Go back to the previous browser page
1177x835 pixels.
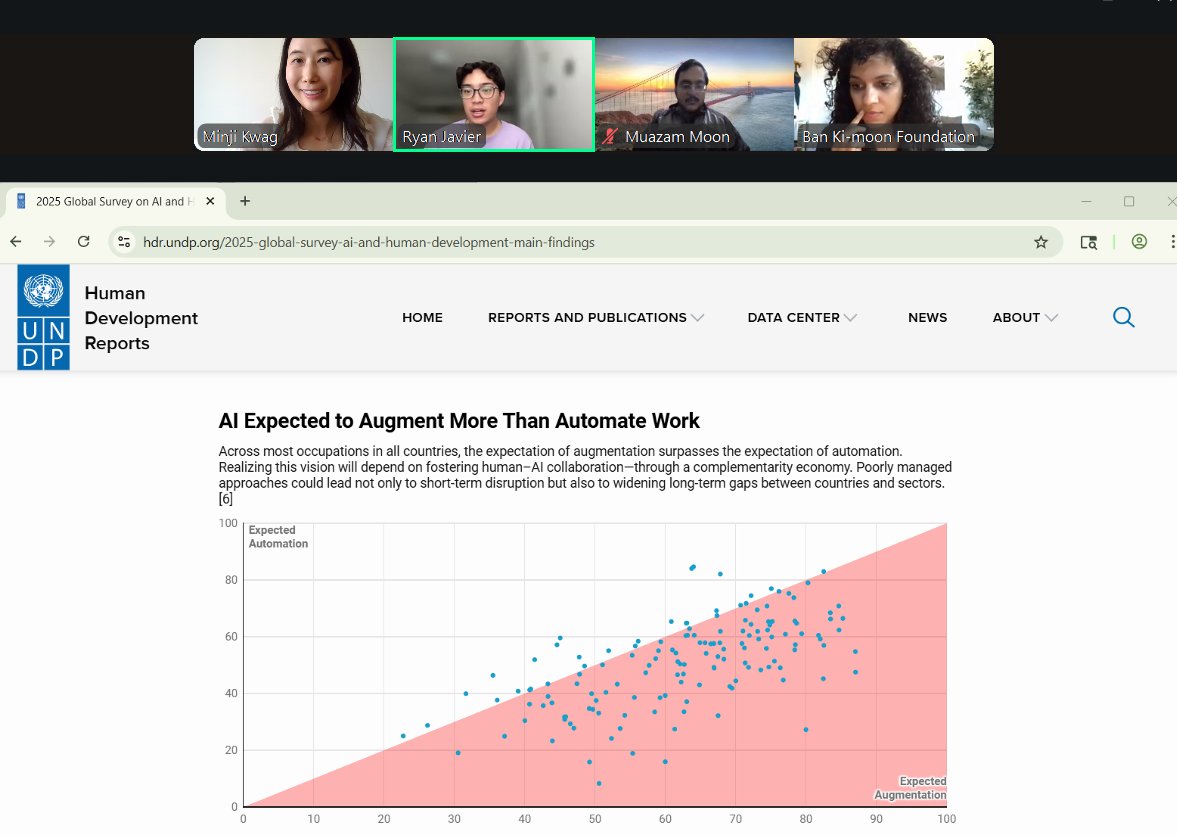[16, 242]
